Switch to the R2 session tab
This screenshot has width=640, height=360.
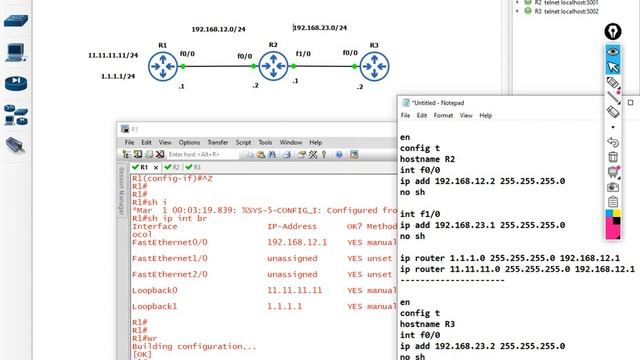[172, 167]
